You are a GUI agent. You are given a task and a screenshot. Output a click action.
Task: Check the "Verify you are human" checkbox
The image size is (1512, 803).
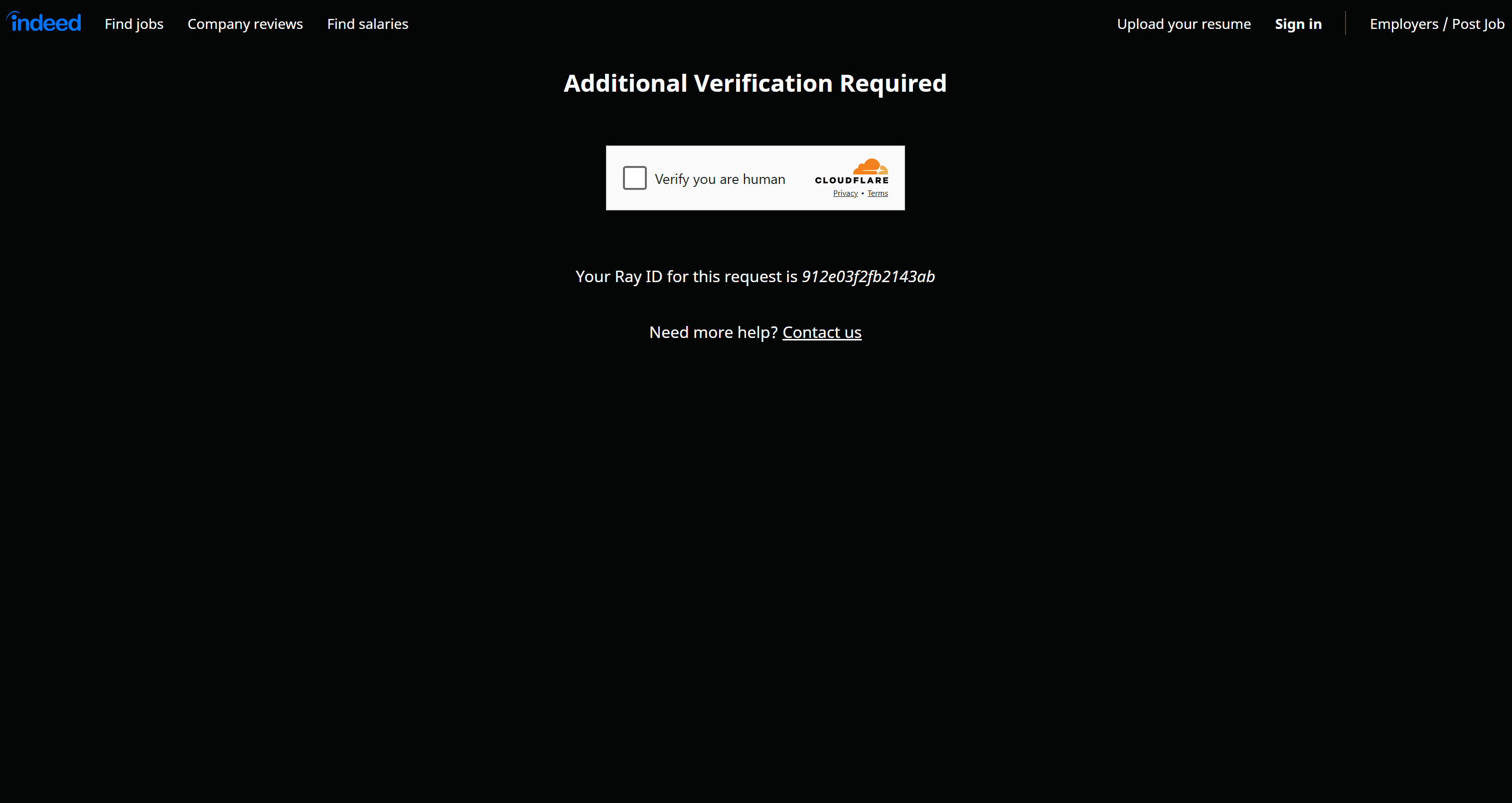634,178
